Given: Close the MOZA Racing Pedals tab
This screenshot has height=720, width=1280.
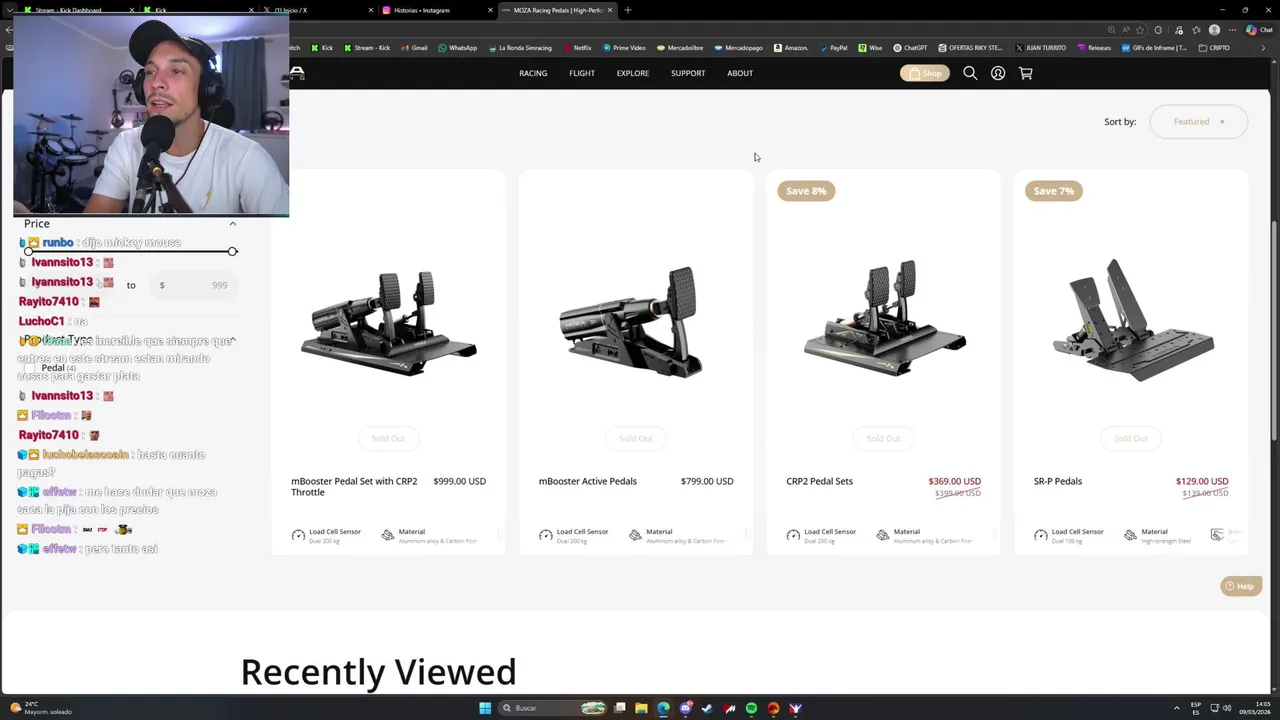Looking at the screenshot, I should 610,10.
